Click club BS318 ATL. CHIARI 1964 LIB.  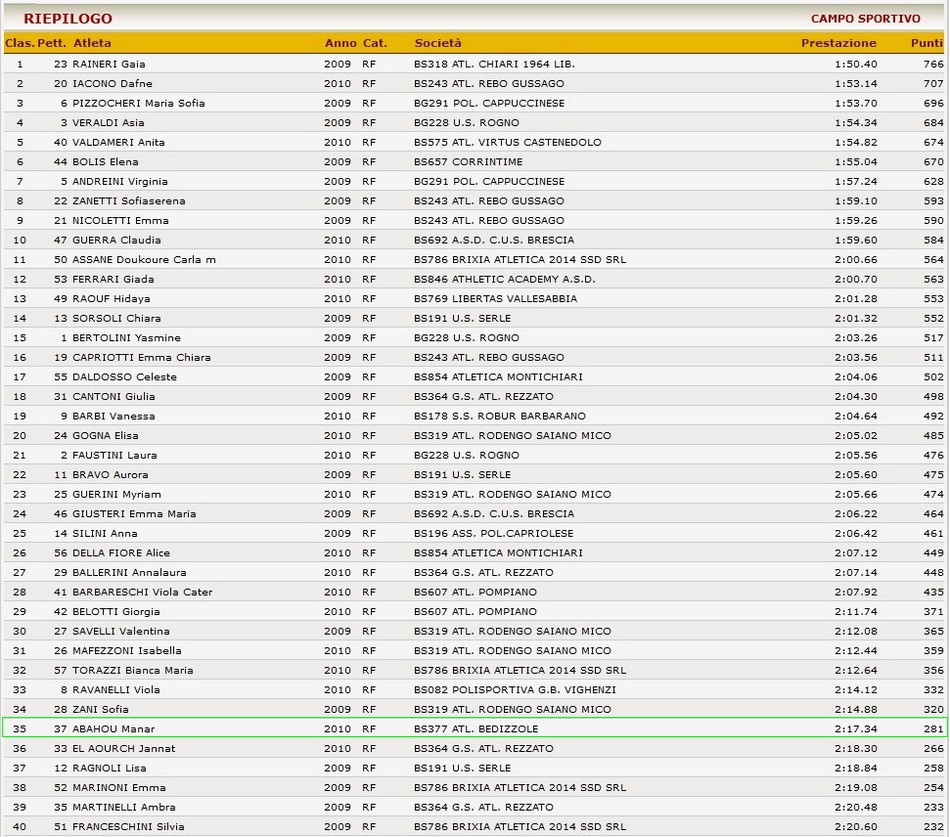(x=494, y=64)
